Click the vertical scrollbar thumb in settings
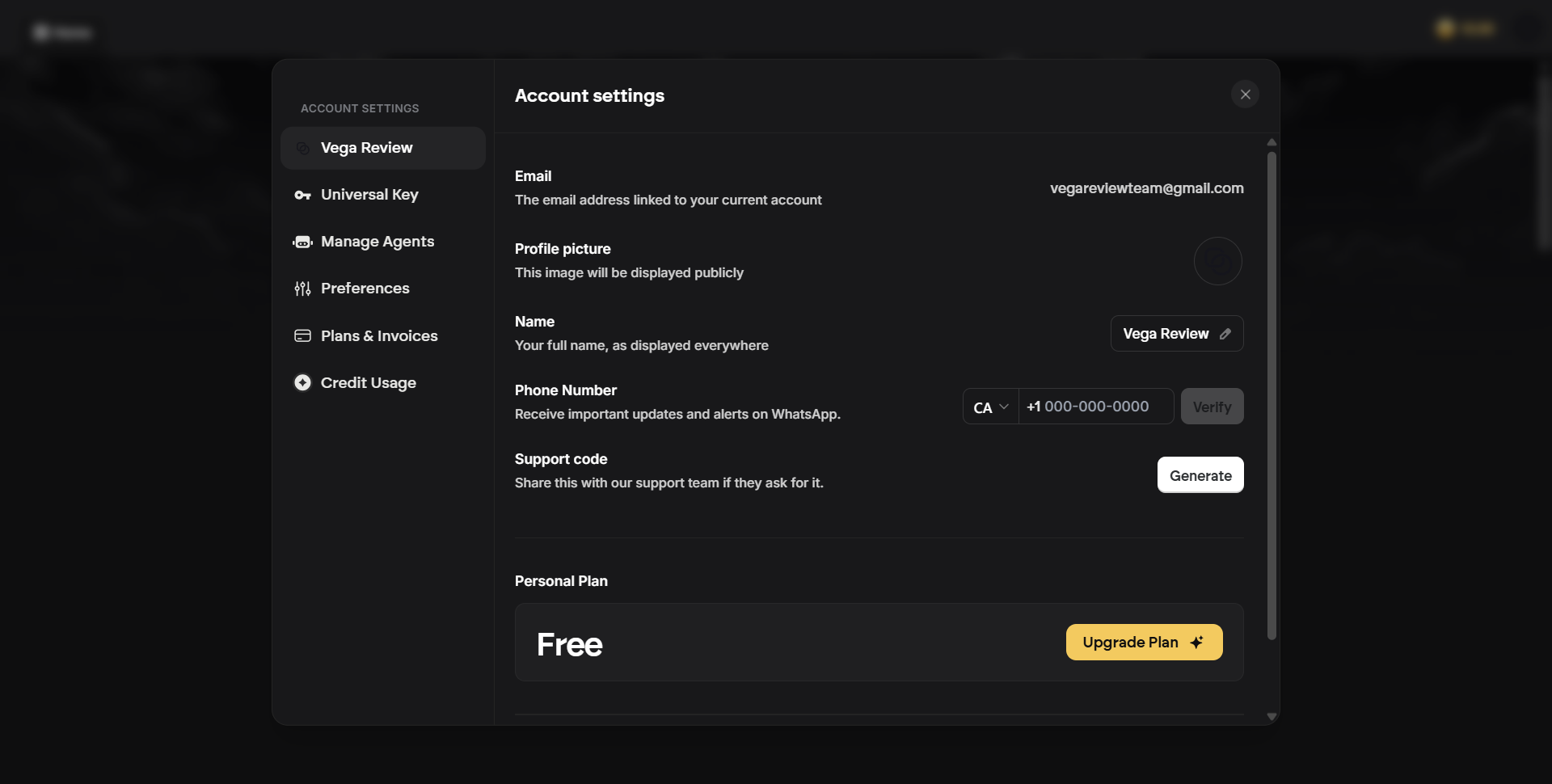This screenshot has width=1552, height=784. (x=1272, y=396)
